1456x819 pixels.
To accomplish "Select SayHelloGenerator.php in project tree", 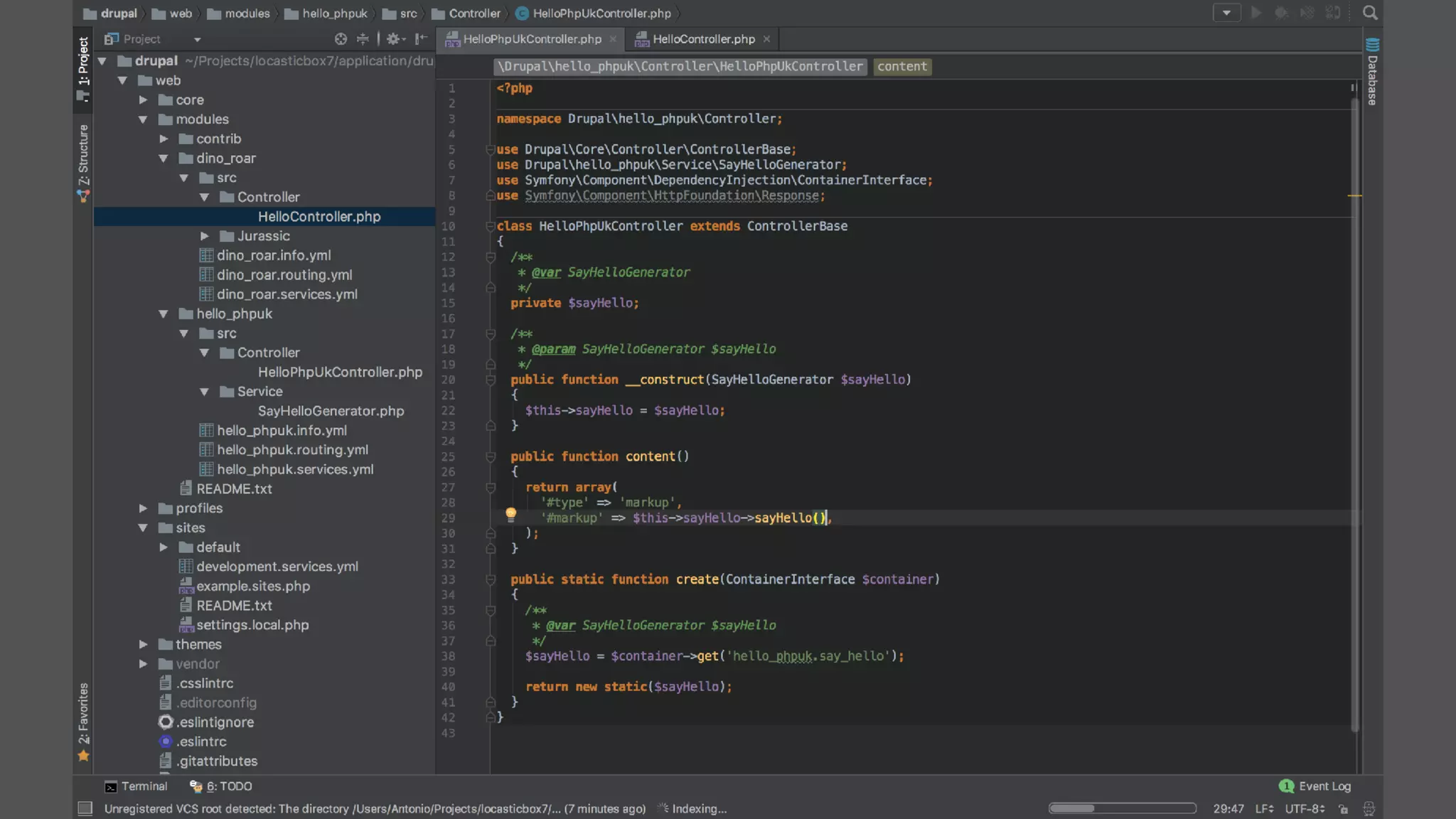I will point(331,411).
